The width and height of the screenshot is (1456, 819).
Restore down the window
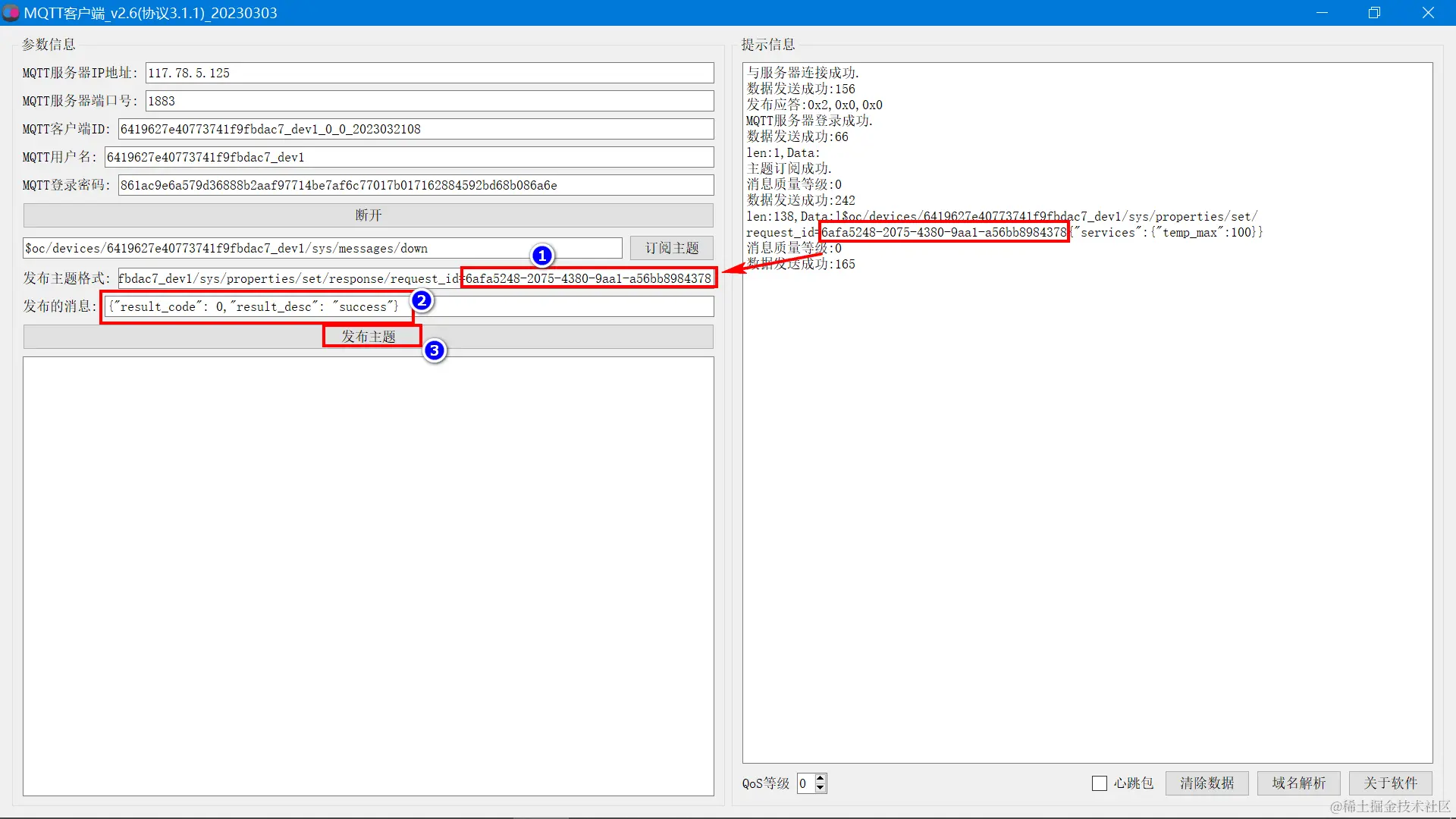tap(1374, 13)
